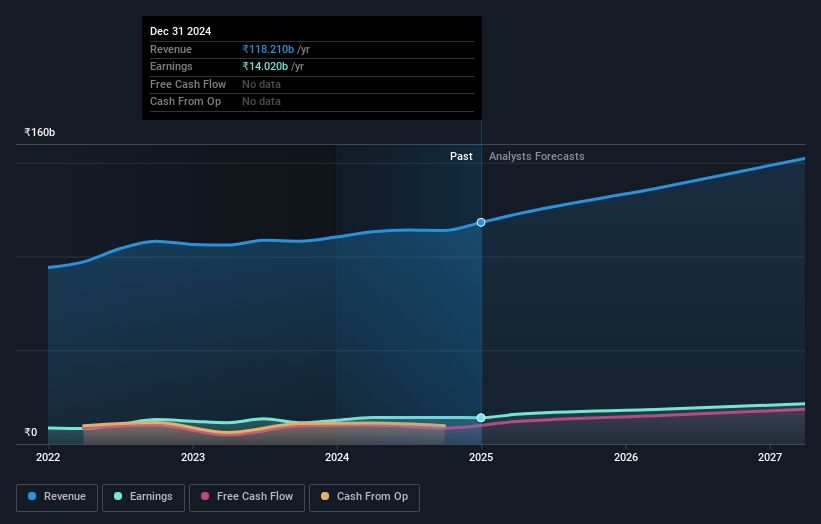Click the ₹14.020b earnings value

265,66
